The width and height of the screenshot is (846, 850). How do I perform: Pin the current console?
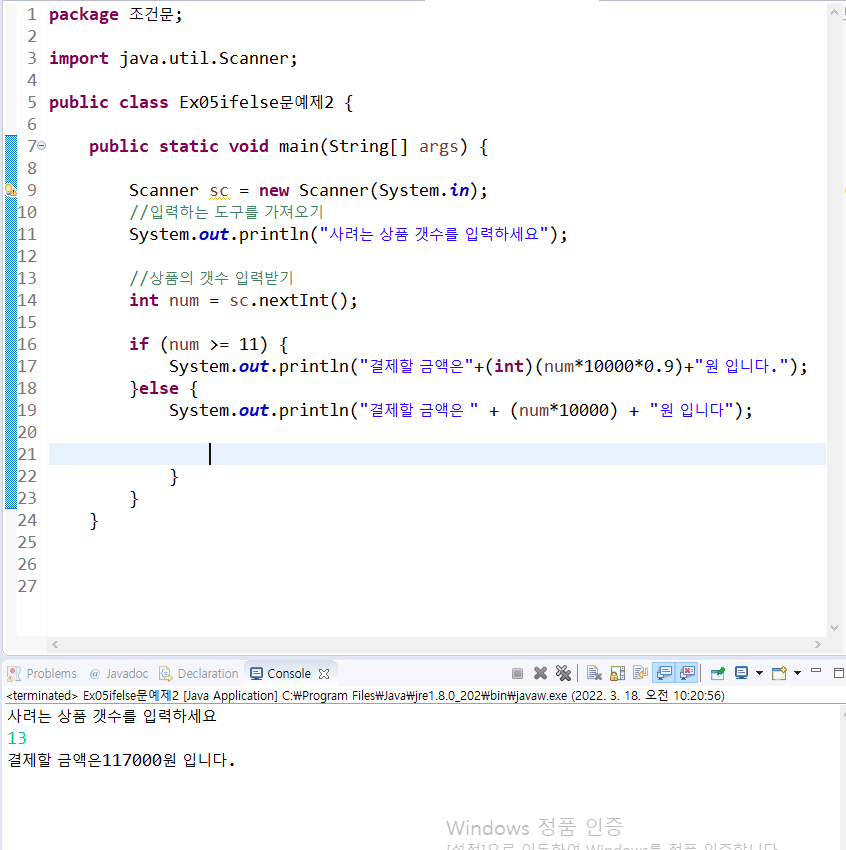(x=718, y=673)
